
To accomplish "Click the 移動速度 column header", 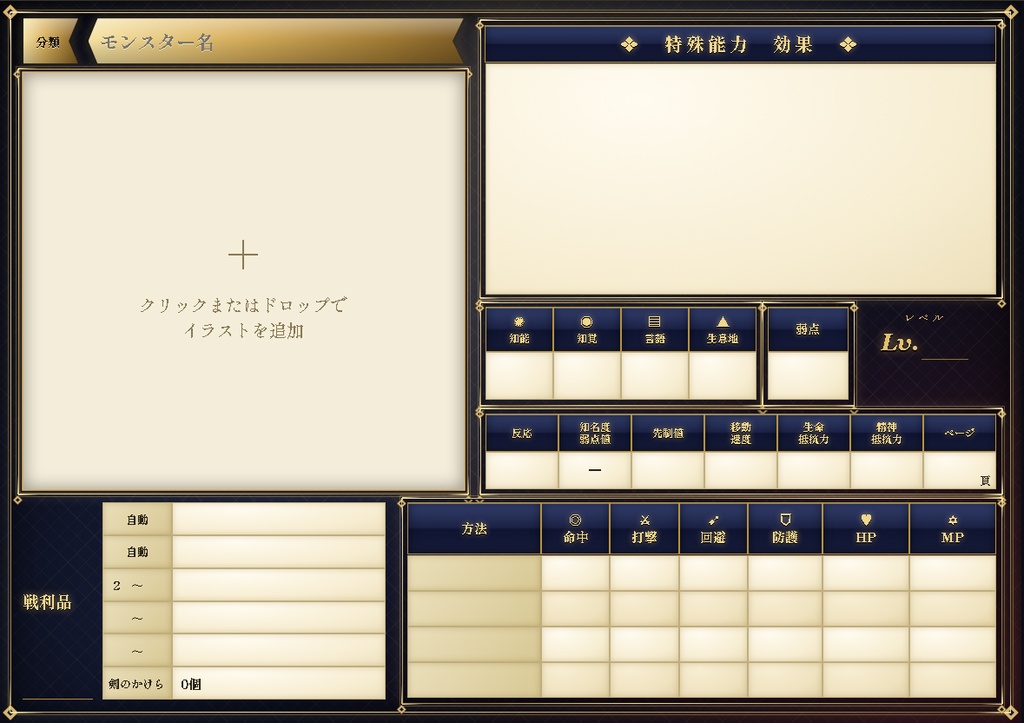I will (x=741, y=433).
